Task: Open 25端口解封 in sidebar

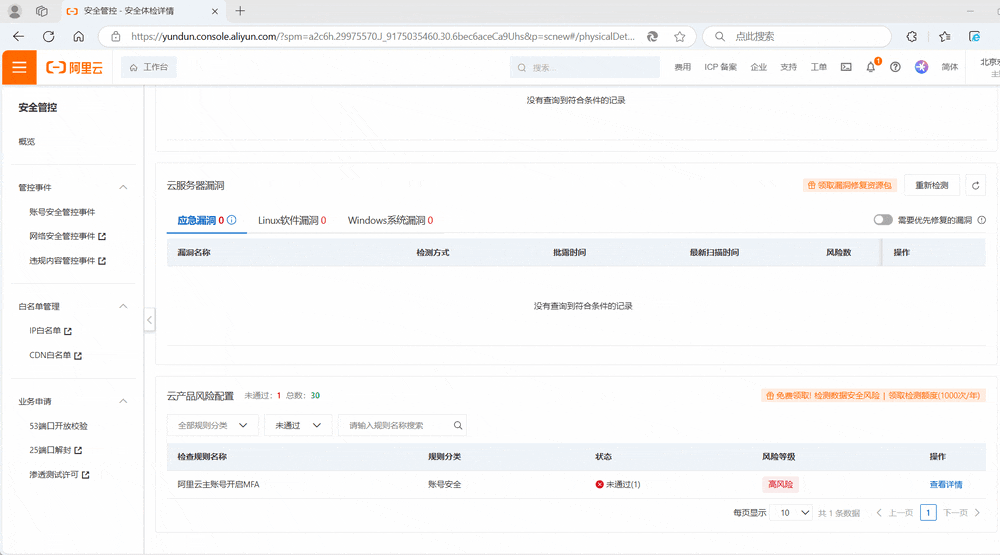Action: tap(55, 450)
